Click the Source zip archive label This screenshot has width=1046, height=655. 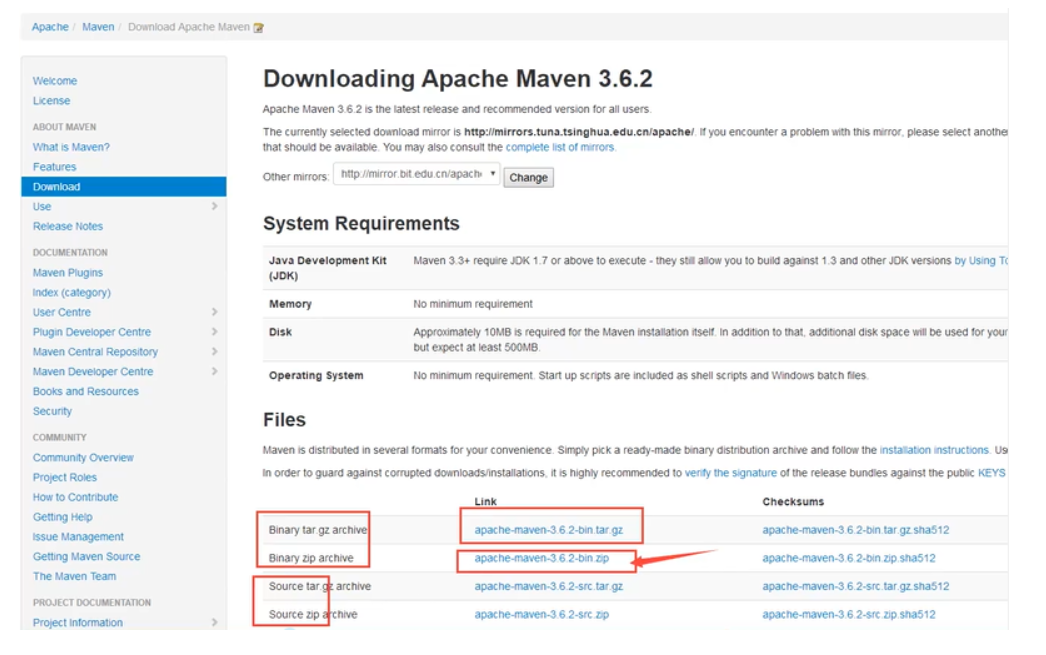[x=313, y=614]
